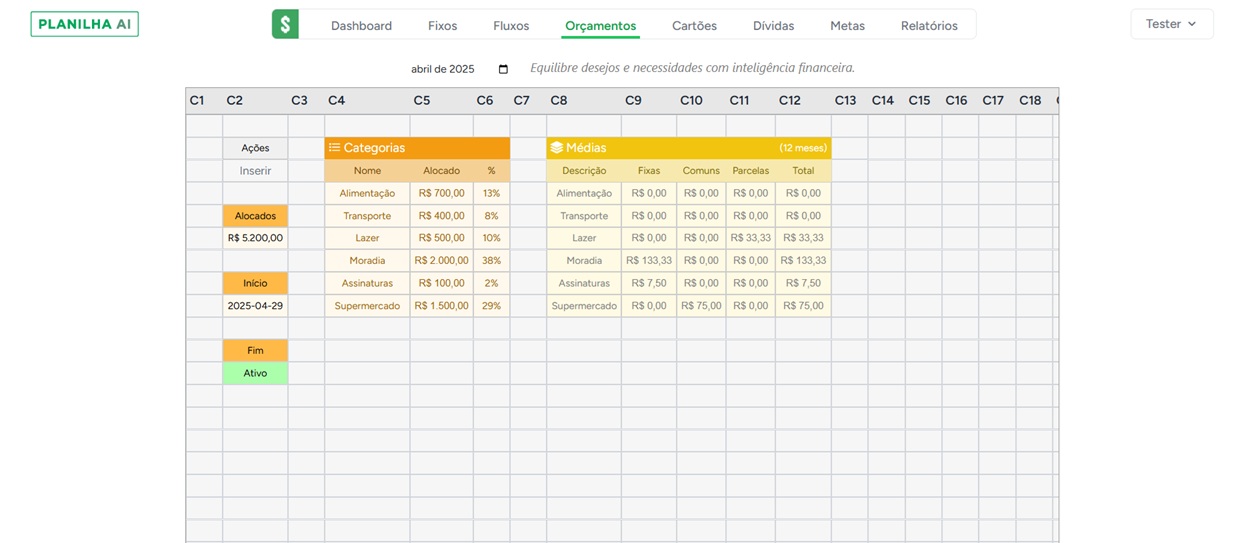Click the R$ 100,00 allocated value
Screen dimensions: 1246x543
pyautogui.click(x=441, y=283)
